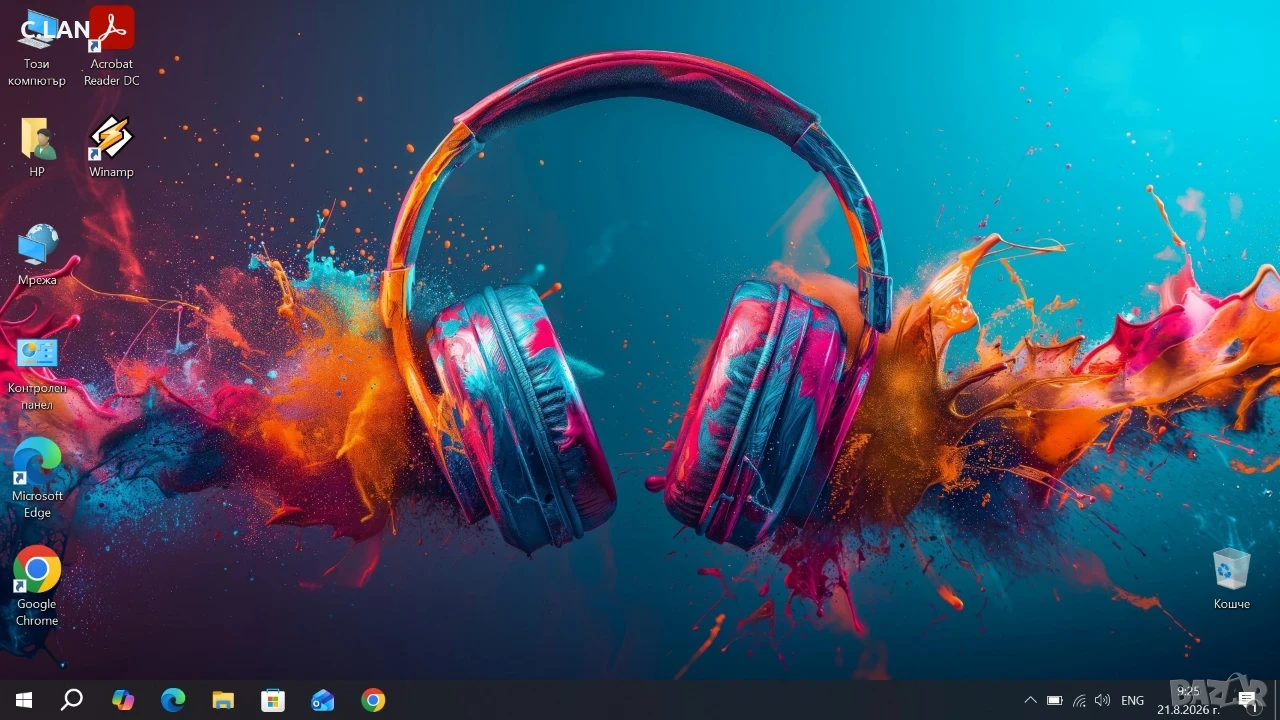This screenshot has height=720, width=1280.
Task: Open the Кошче recycle bin
Action: point(1231,578)
